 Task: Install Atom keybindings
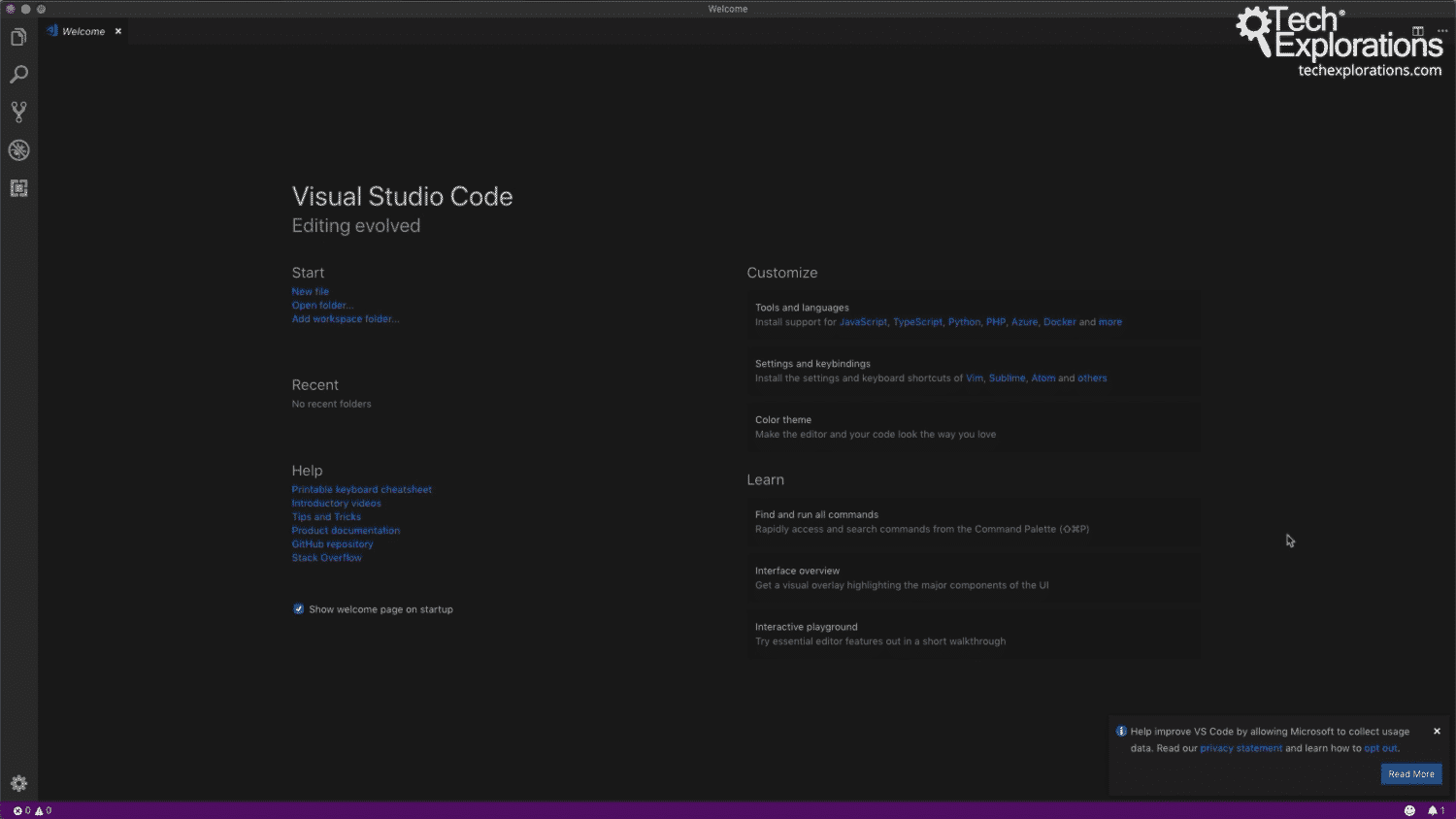tap(1042, 378)
